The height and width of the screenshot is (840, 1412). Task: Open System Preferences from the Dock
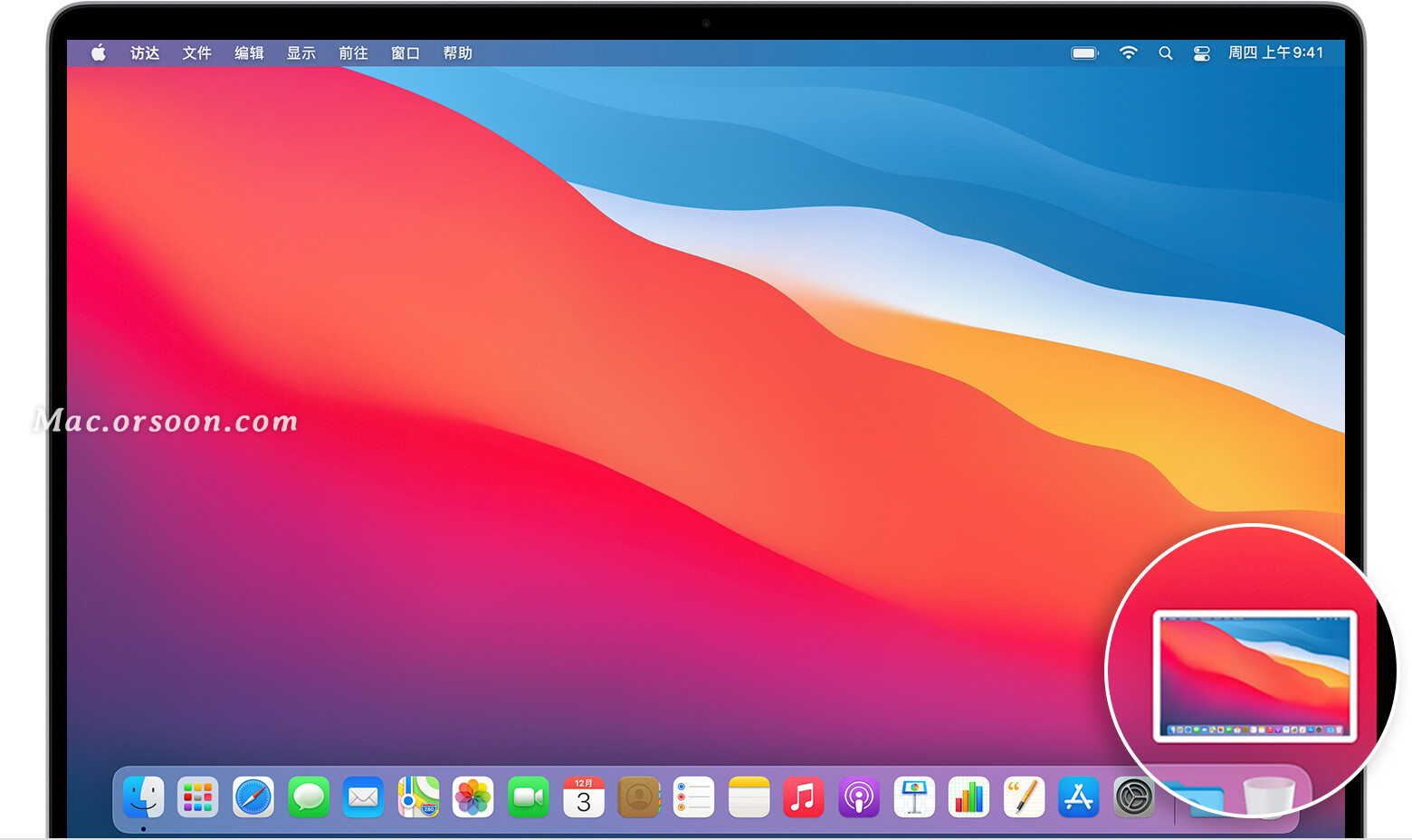click(x=1134, y=797)
